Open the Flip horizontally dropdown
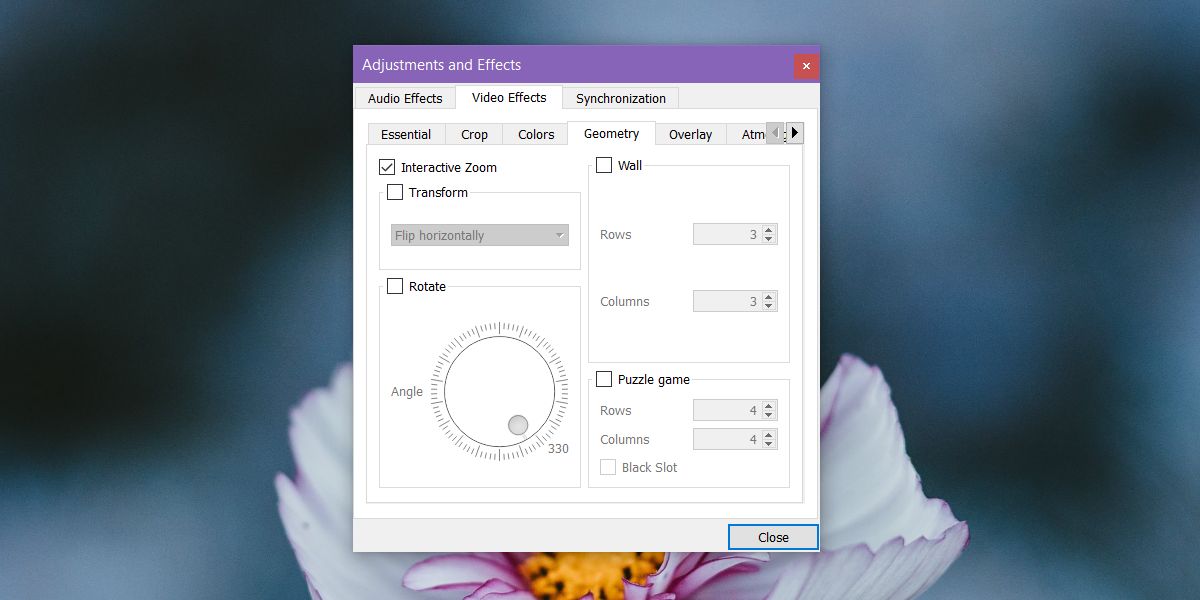 [480, 235]
